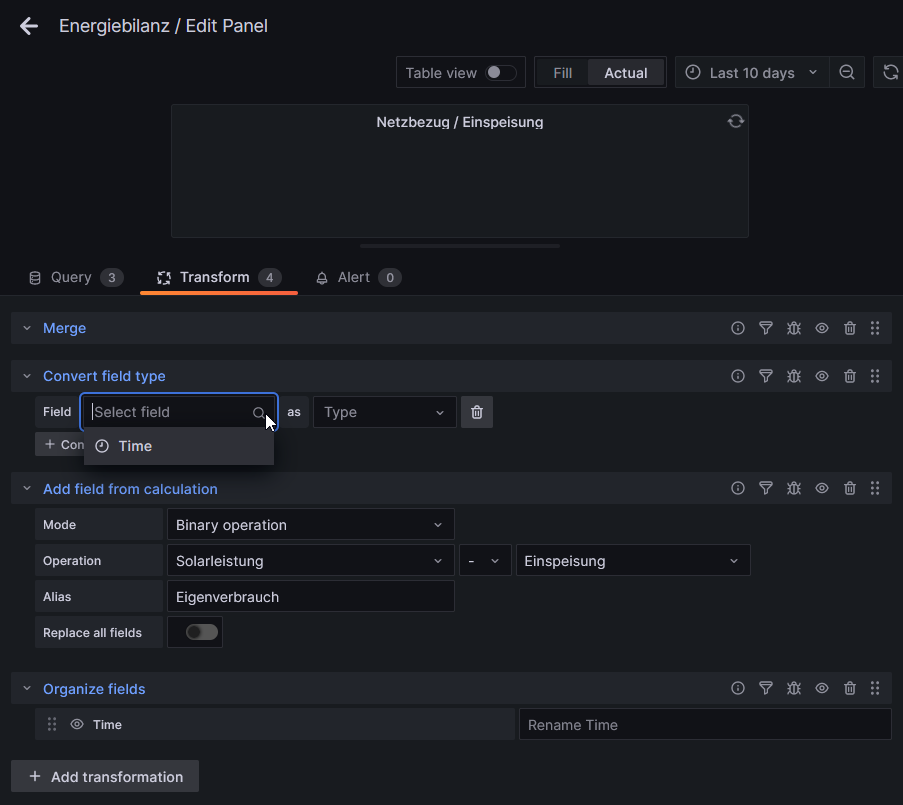Show info for the Organize fields transformation
Screen dimensions: 903x805
tap(738, 689)
